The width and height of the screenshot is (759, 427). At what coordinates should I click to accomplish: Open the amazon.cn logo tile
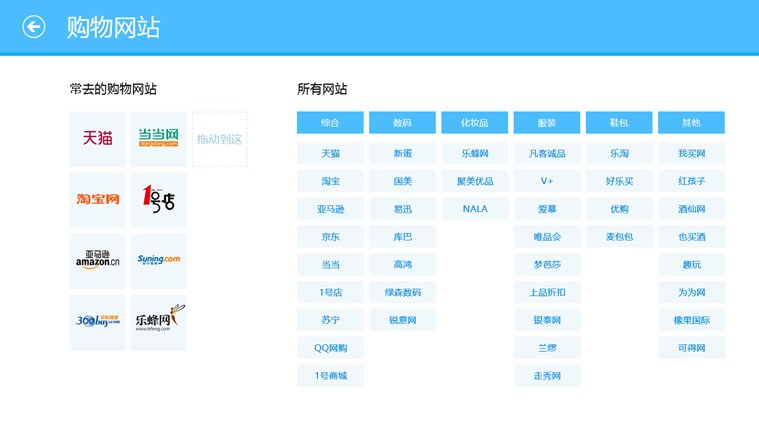[x=97, y=261]
